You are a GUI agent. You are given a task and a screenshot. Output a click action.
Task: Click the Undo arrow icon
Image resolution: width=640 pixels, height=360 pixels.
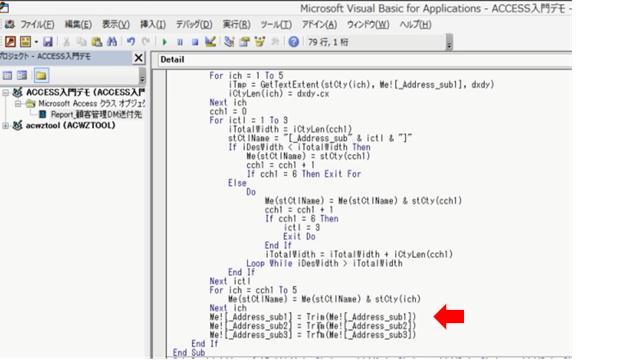click(131, 42)
